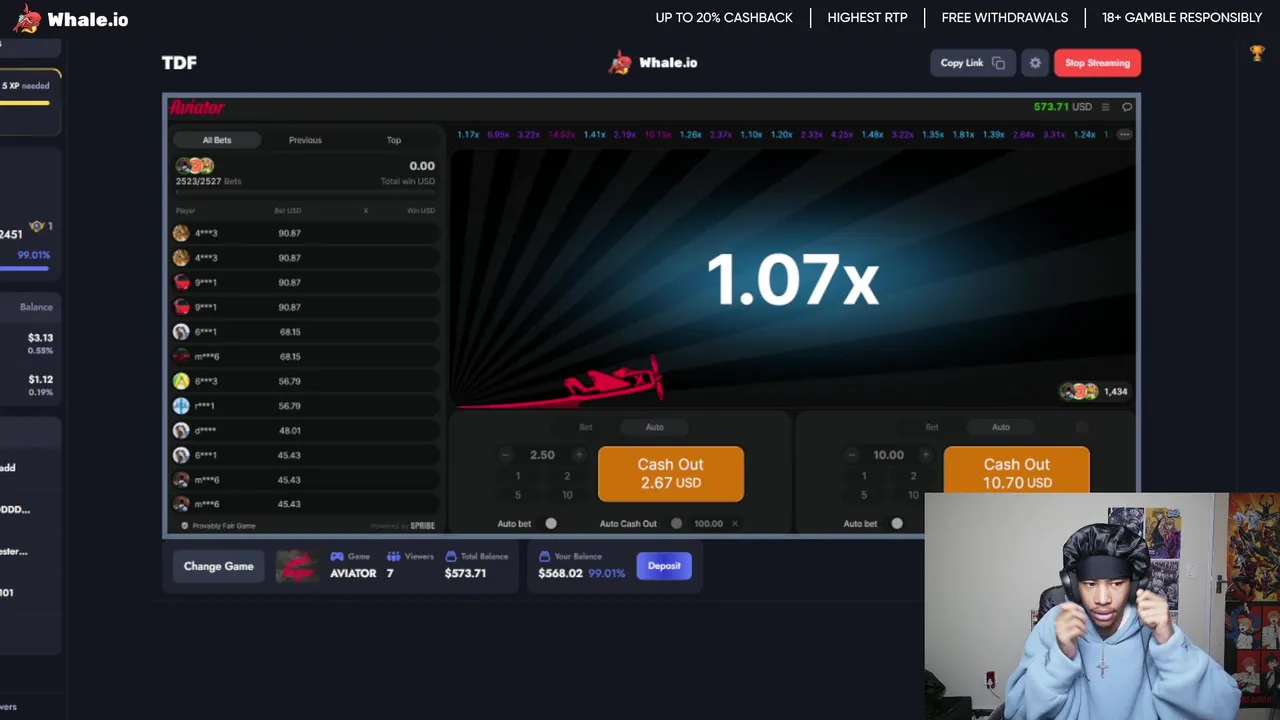
Task: Choose quick bet 2 in the 2.50 panel
Action: pyautogui.click(x=567, y=476)
